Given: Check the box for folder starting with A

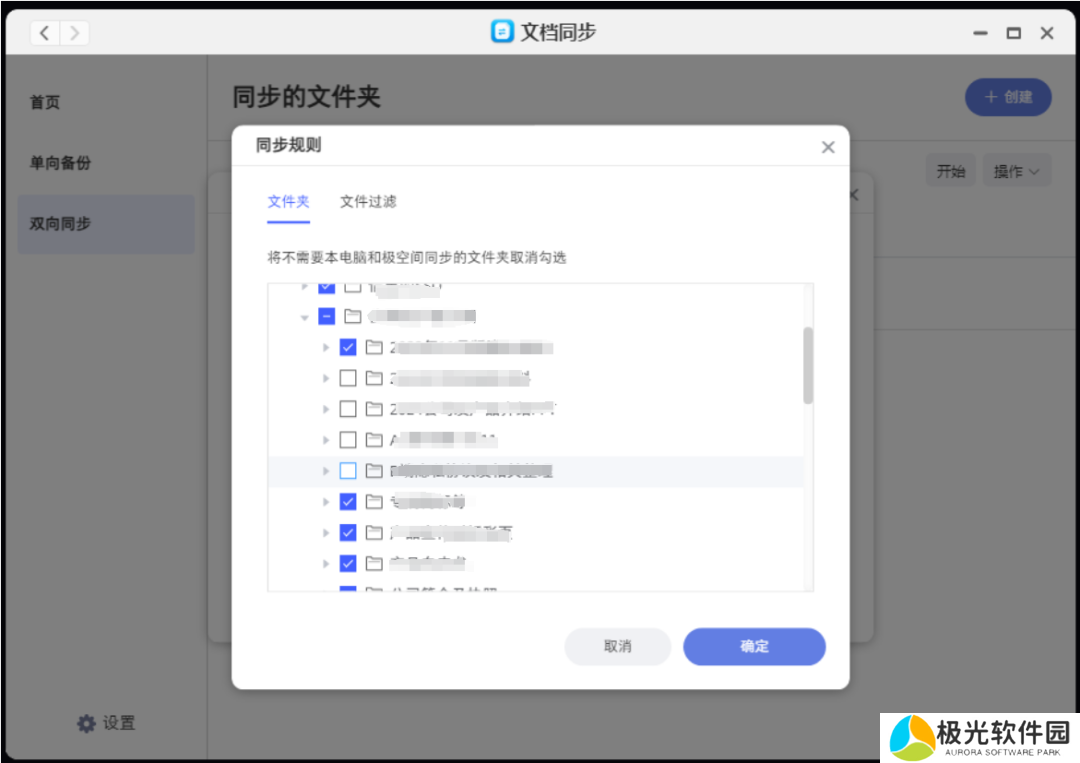Looking at the screenshot, I should 348,440.
